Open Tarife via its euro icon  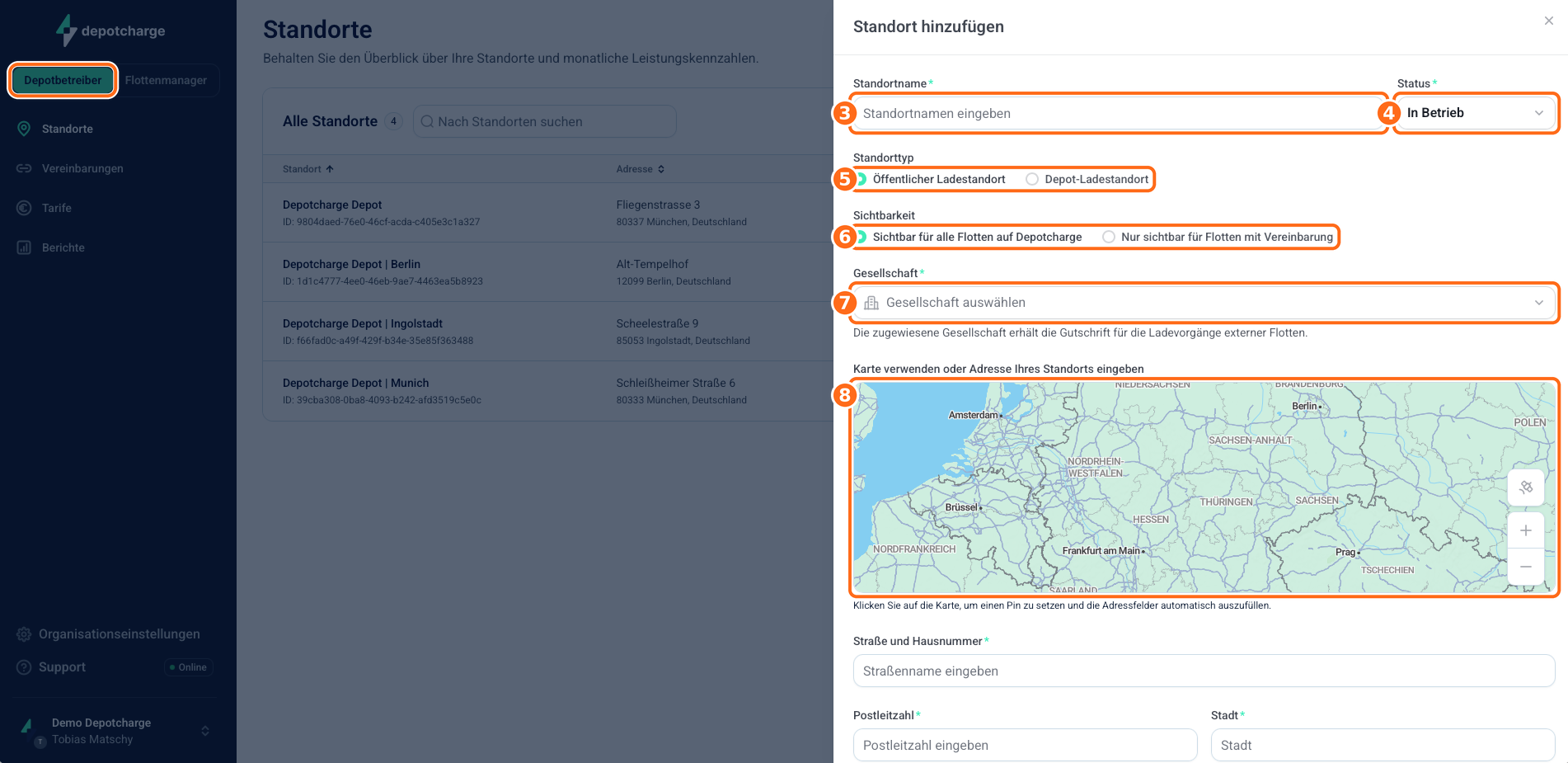(24, 208)
